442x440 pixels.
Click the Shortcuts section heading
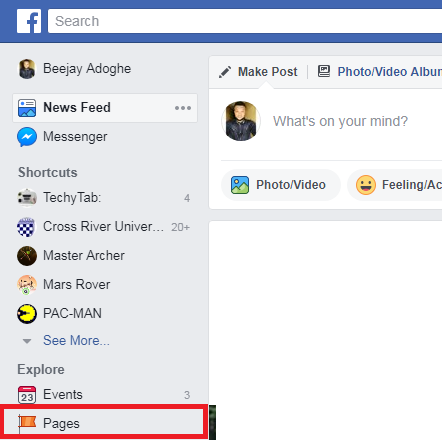(x=48, y=173)
